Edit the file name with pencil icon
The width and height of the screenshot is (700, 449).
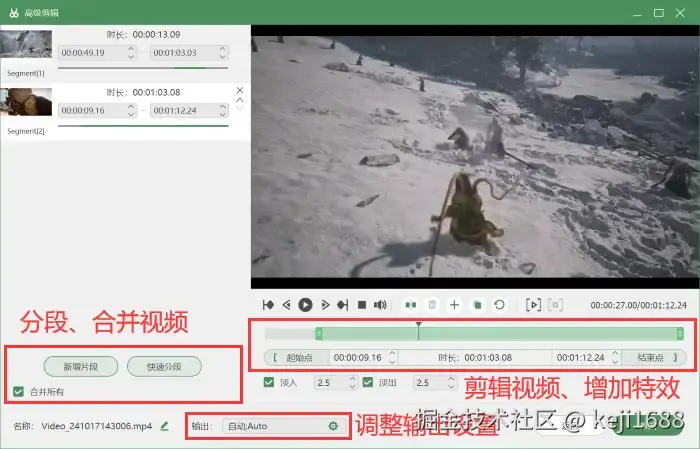[164, 426]
